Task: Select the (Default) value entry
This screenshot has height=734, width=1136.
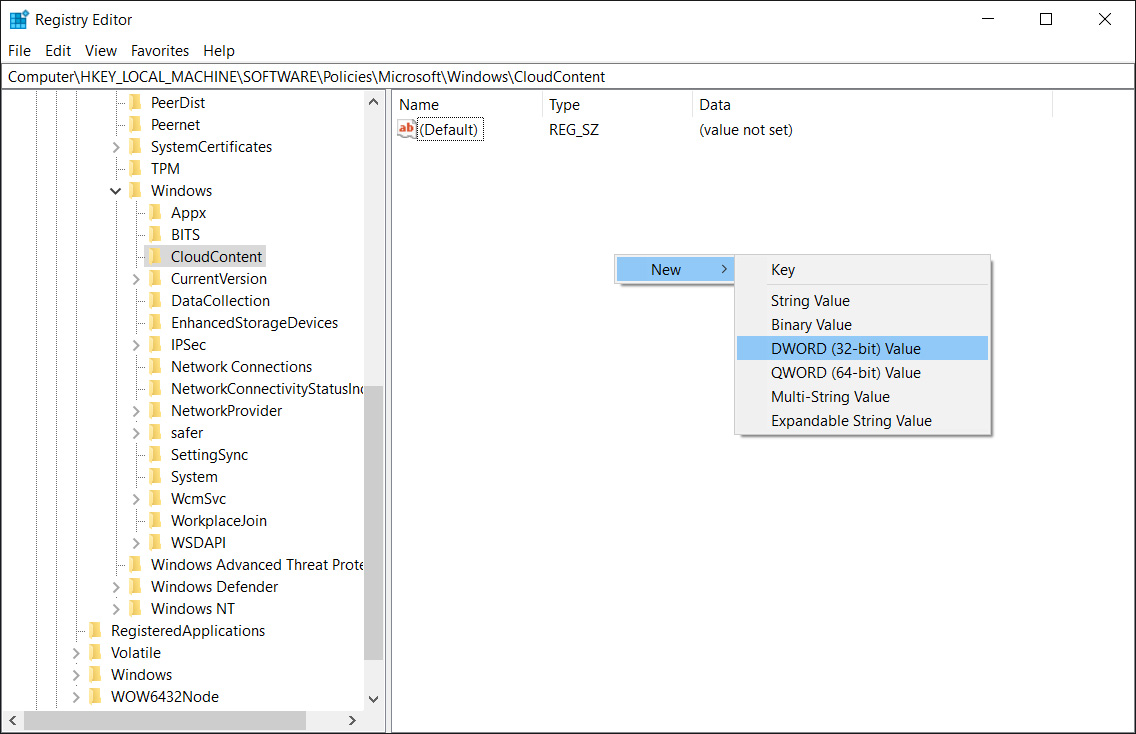Action: [449, 130]
